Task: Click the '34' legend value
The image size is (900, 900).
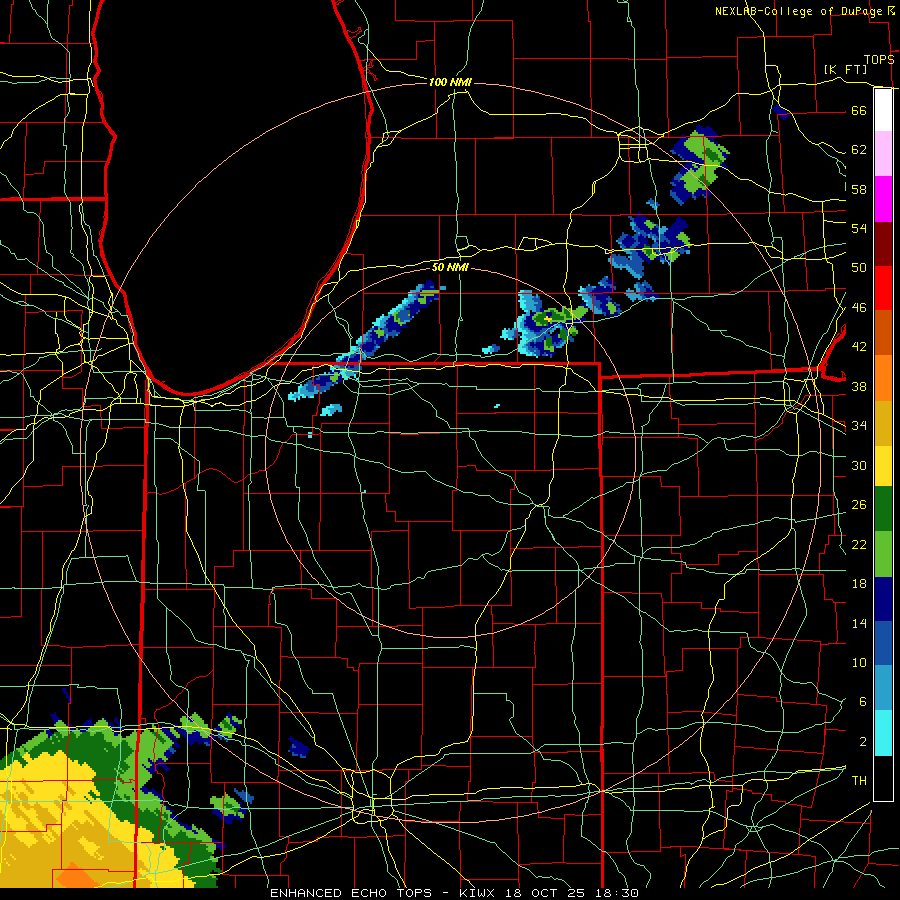Action: point(859,426)
